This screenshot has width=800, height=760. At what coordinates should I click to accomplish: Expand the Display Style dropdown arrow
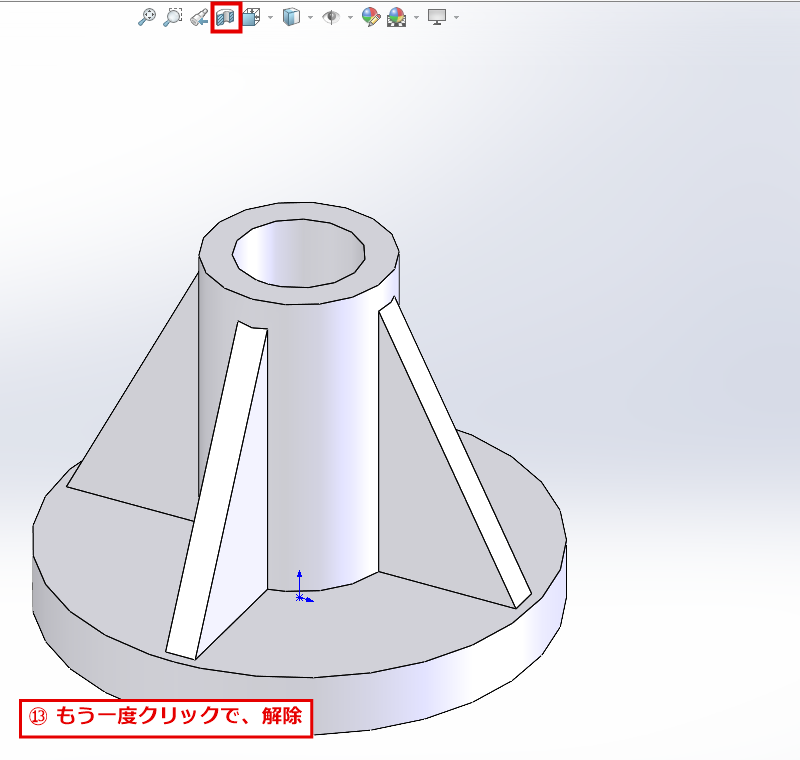click(x=310, y=18)
